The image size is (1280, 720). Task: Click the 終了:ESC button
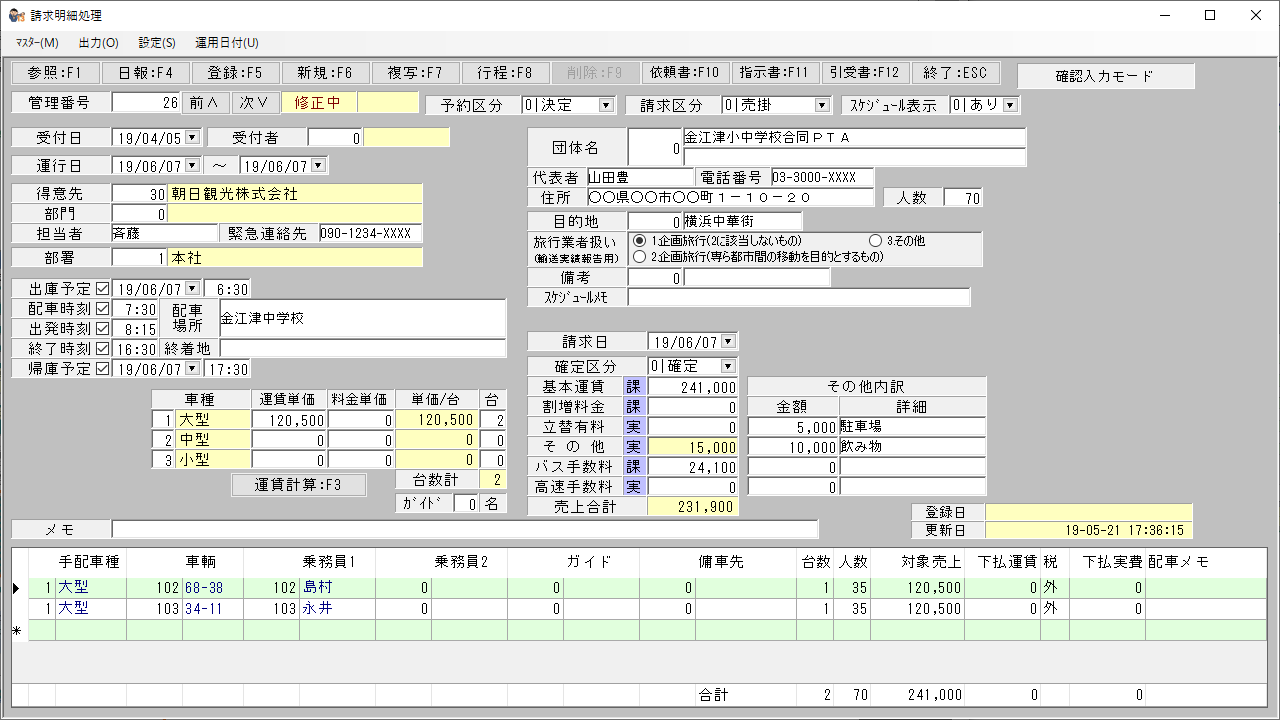(955, 73)
